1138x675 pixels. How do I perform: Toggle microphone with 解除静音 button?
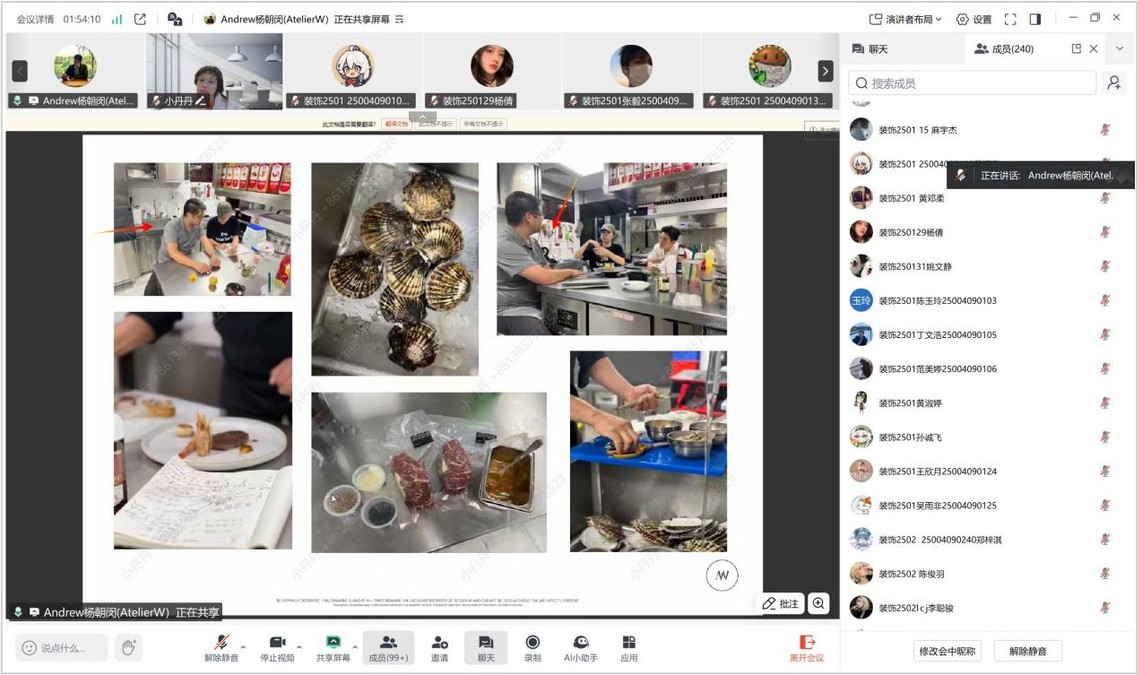[221, 647]
